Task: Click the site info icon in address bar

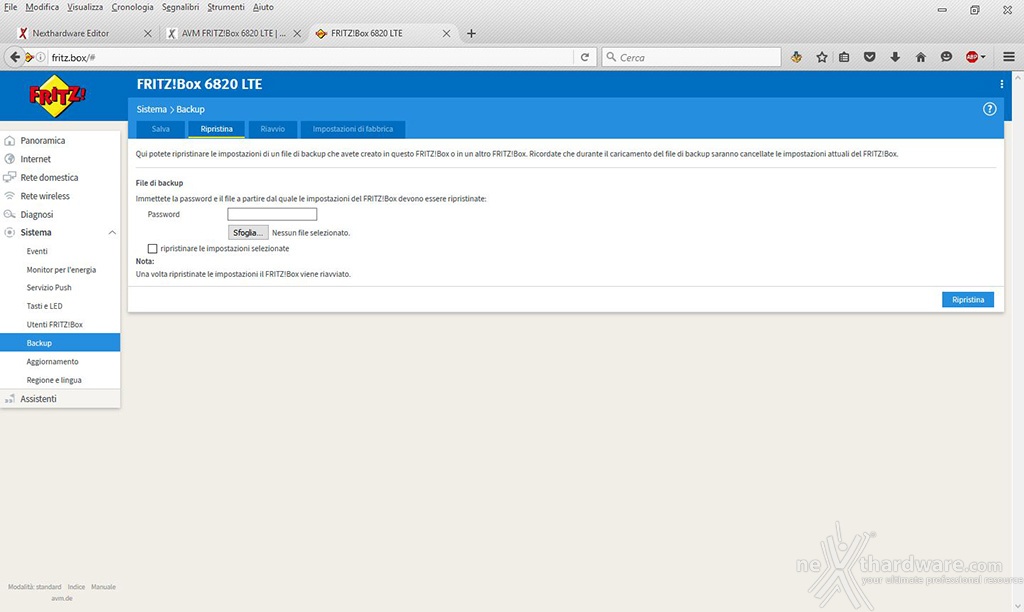Action: [x=40, y=57]
